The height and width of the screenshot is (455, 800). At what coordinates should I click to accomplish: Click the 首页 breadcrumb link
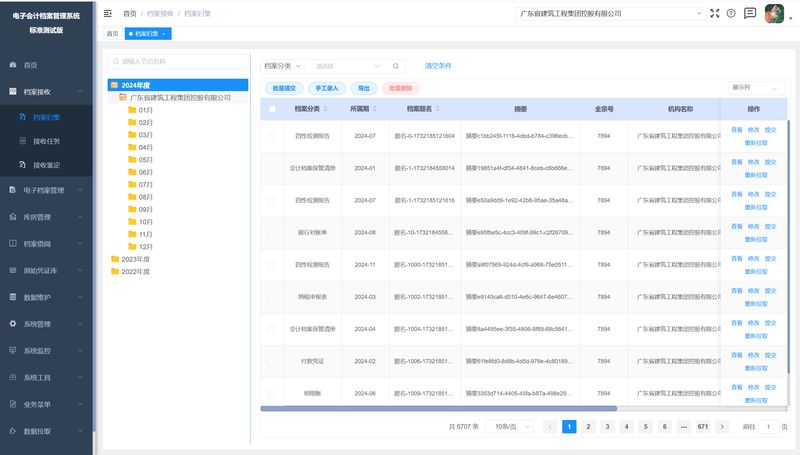point(130,13)
